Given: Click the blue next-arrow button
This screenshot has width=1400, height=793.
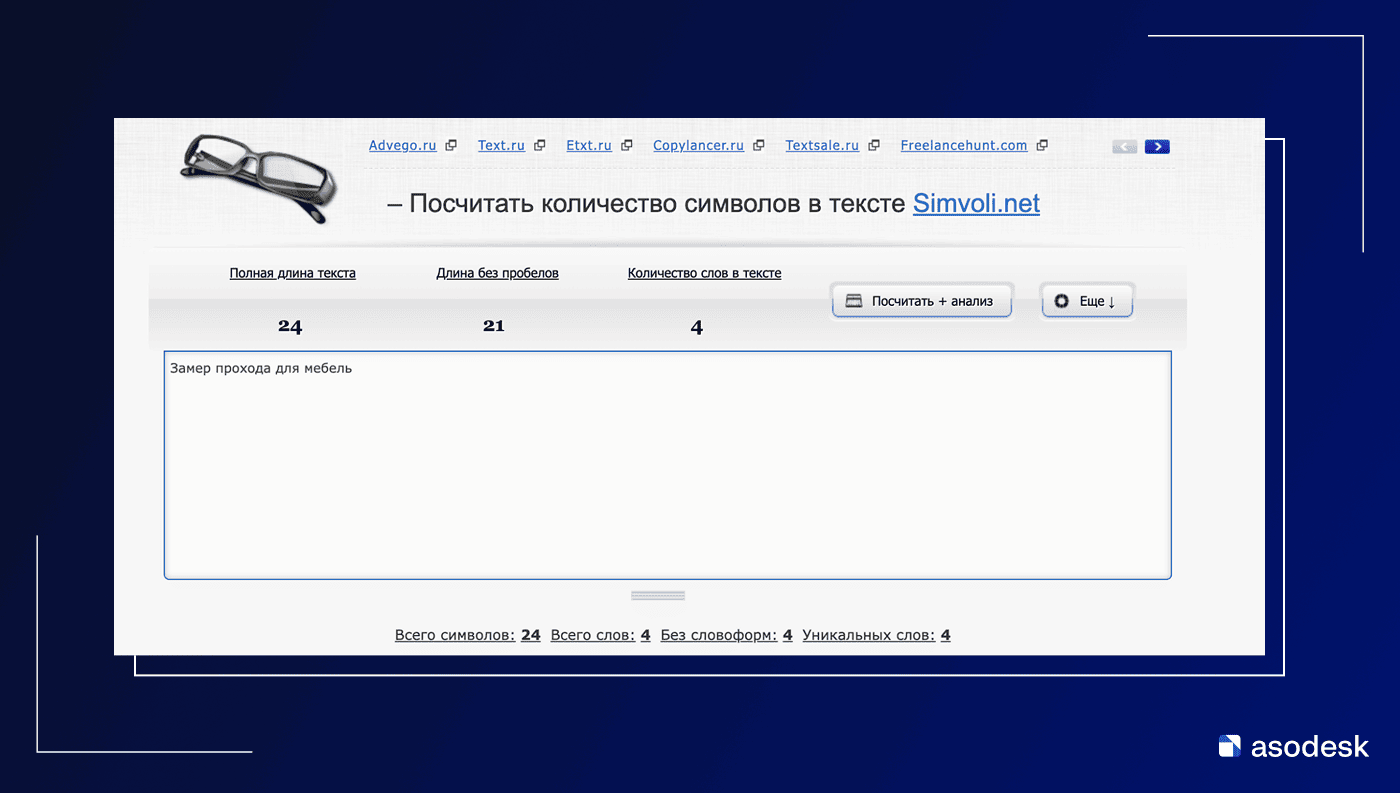Looking at the screenshot, I should [1157, 147].
